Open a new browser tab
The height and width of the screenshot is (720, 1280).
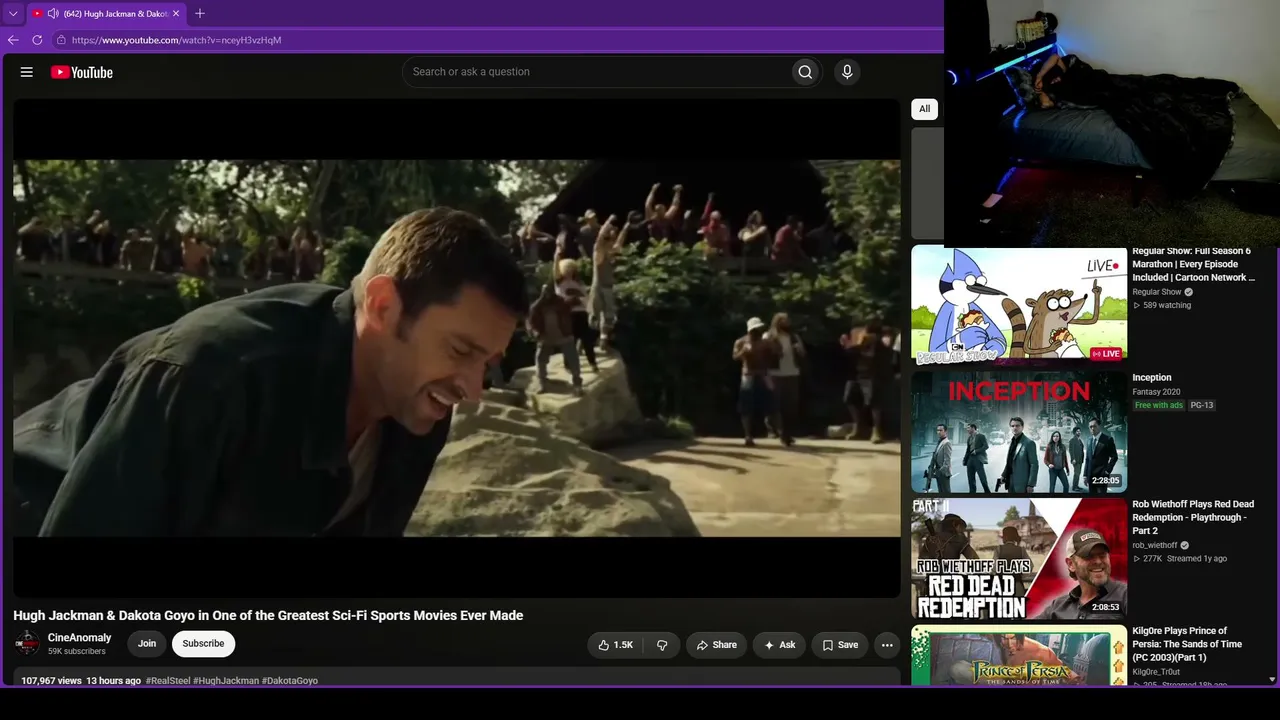[200, 13]
